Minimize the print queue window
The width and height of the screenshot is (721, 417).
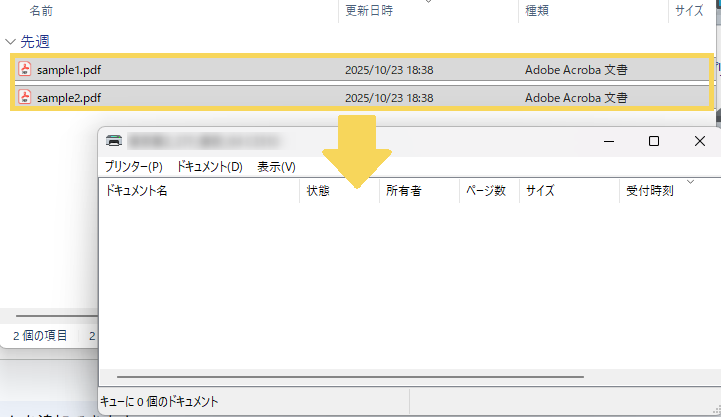pyautogui.click(x=607, y=142)
